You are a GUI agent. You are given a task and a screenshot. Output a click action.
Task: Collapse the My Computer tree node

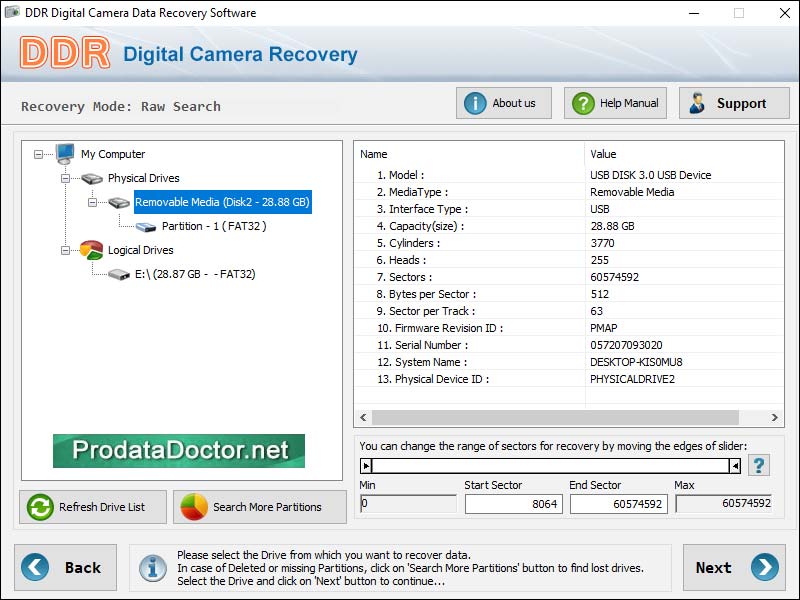coord(37,154)
